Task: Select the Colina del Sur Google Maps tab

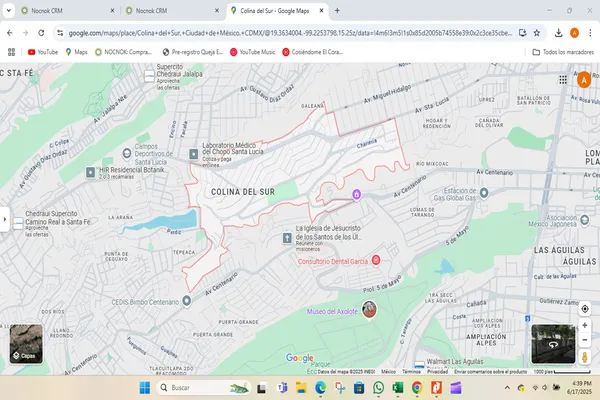Action: coord(277,11)
